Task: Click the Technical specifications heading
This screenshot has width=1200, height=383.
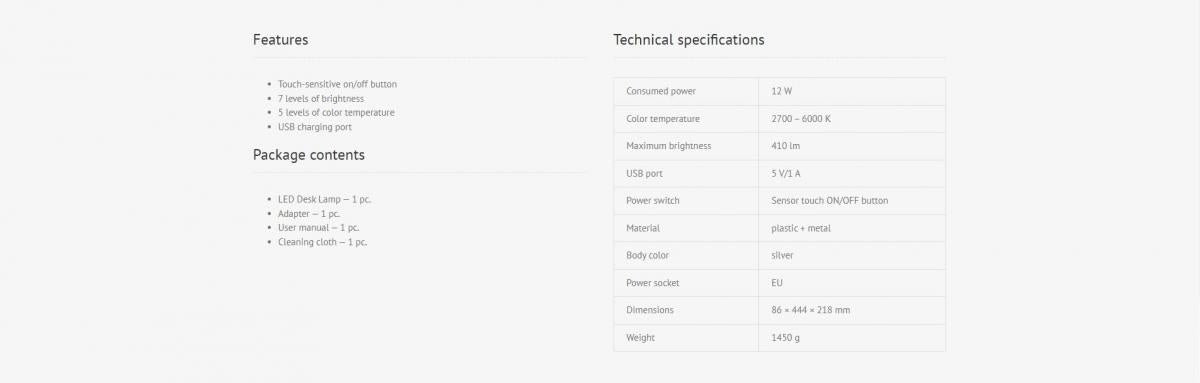Action: (689, 40)
